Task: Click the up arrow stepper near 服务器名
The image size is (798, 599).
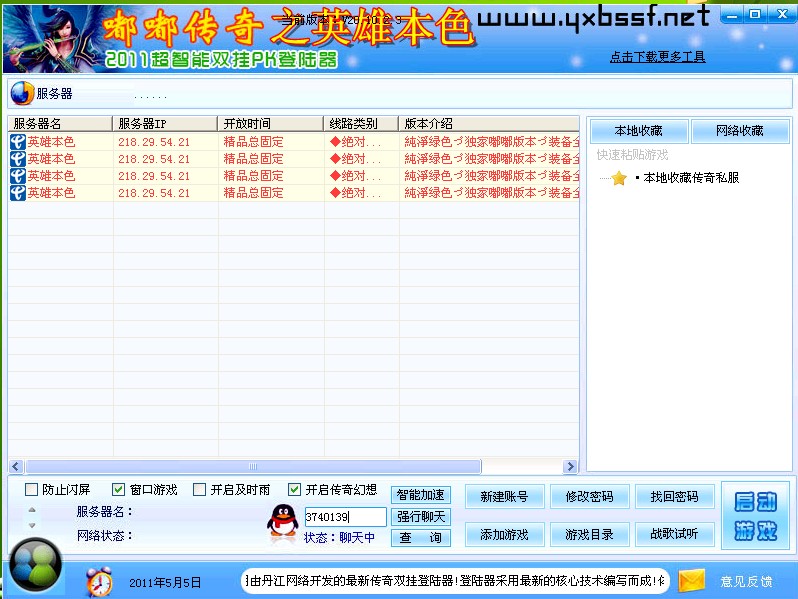Action: coord(32,510)
